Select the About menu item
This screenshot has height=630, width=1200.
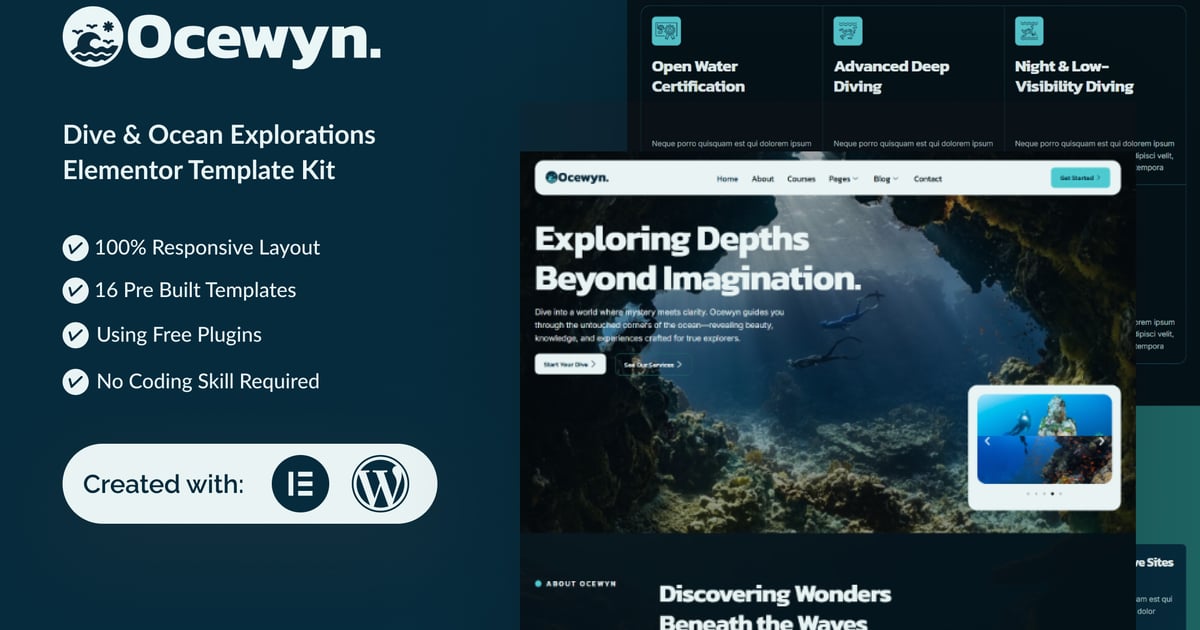coord(762,179)
